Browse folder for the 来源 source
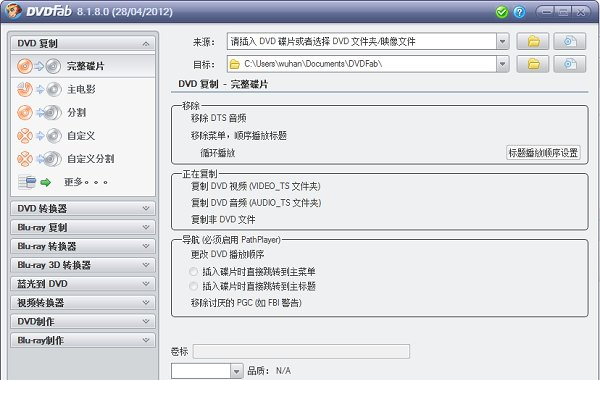Viewport: 600px width, 395px height. pos(533,41)
